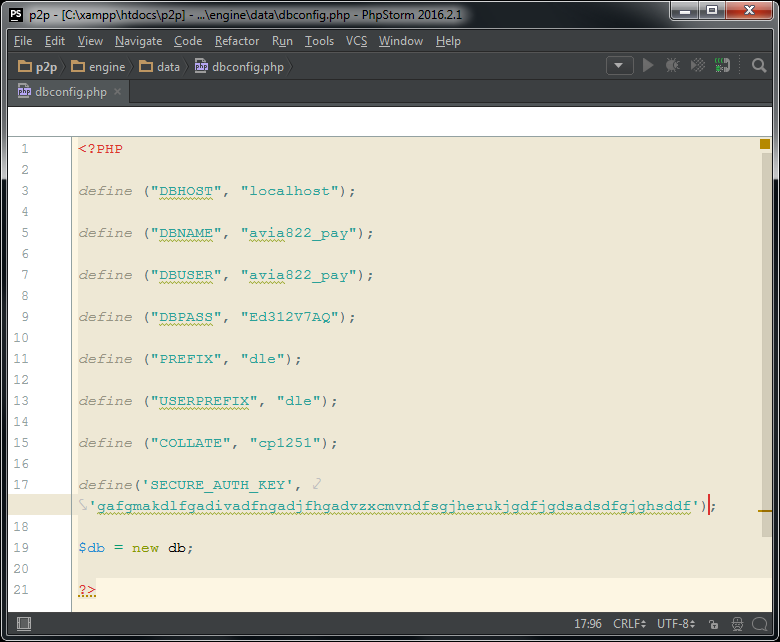Click the long secure auth key string
This screenshot has height=642, width=780.
coord(394,506)
